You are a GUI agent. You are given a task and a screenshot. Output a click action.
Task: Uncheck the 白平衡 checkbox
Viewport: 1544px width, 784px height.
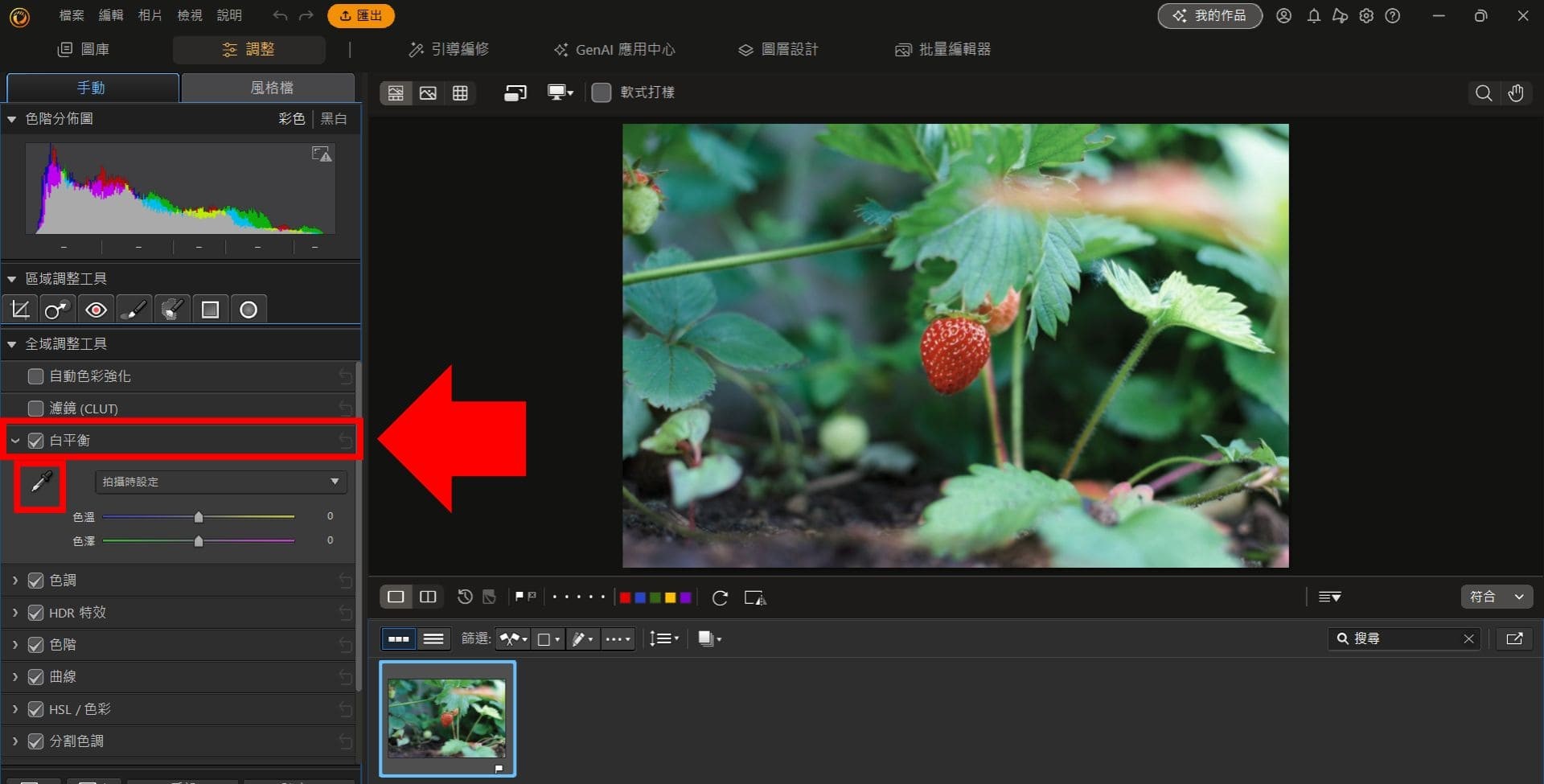click(35, 441)
